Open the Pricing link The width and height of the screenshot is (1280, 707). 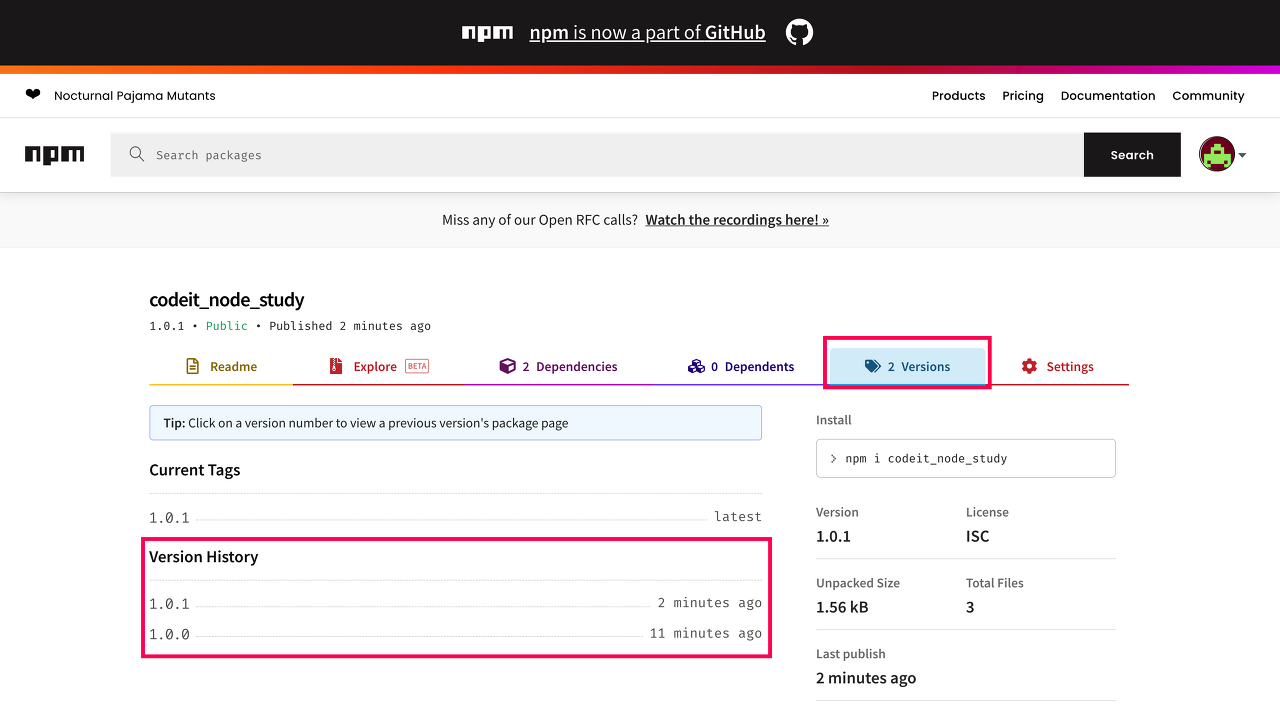coord(1023,96)
